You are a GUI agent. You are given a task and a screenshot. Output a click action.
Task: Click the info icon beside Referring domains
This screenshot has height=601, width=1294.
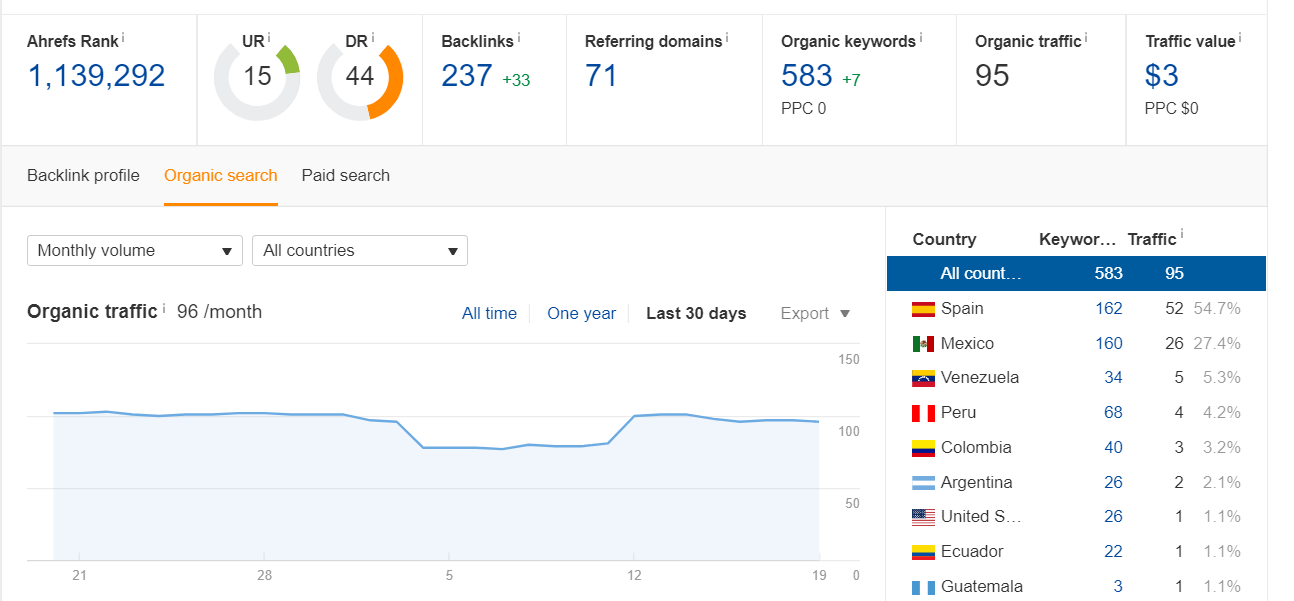tap(727, 38)
